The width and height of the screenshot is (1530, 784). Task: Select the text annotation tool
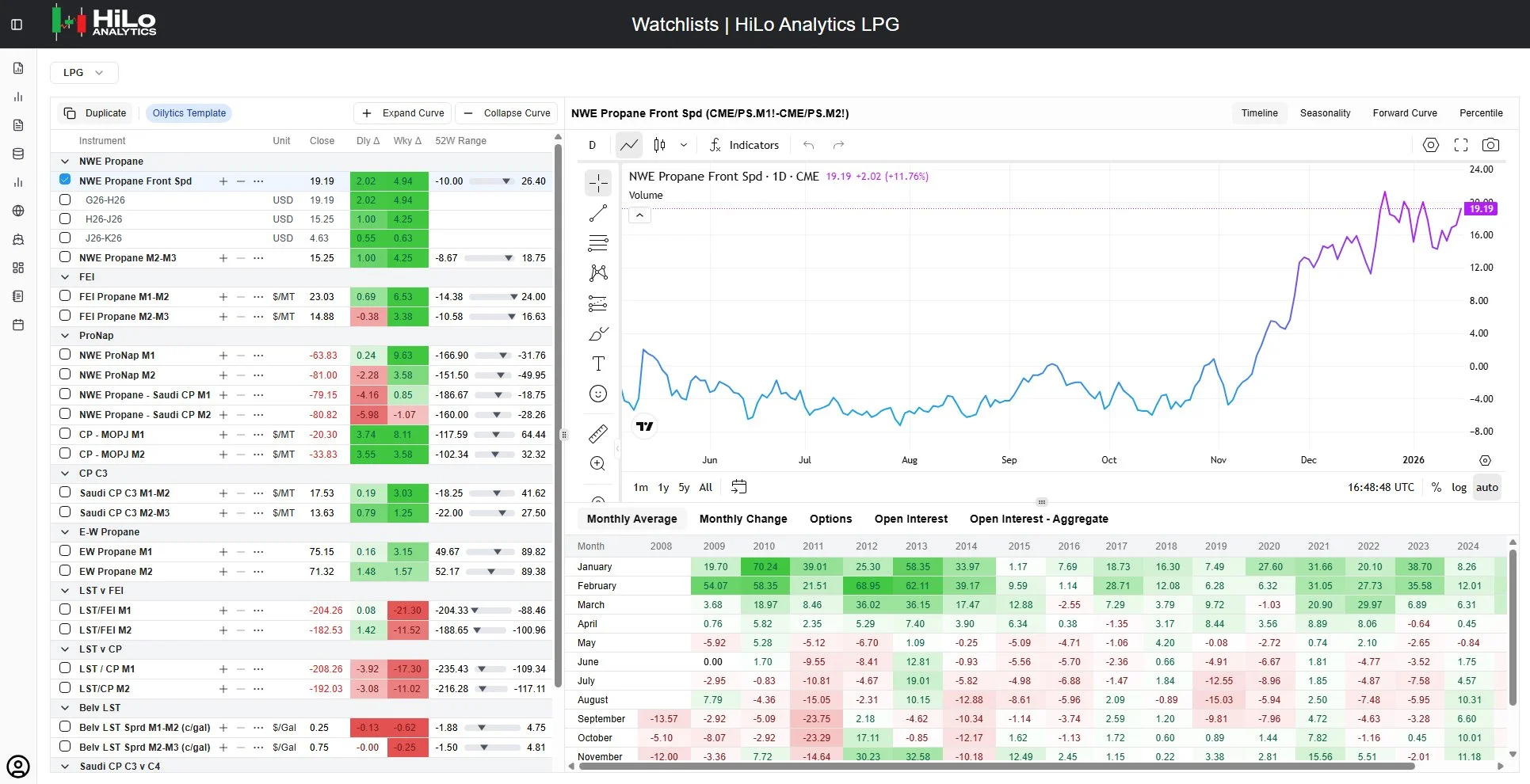tap(598, 363)
